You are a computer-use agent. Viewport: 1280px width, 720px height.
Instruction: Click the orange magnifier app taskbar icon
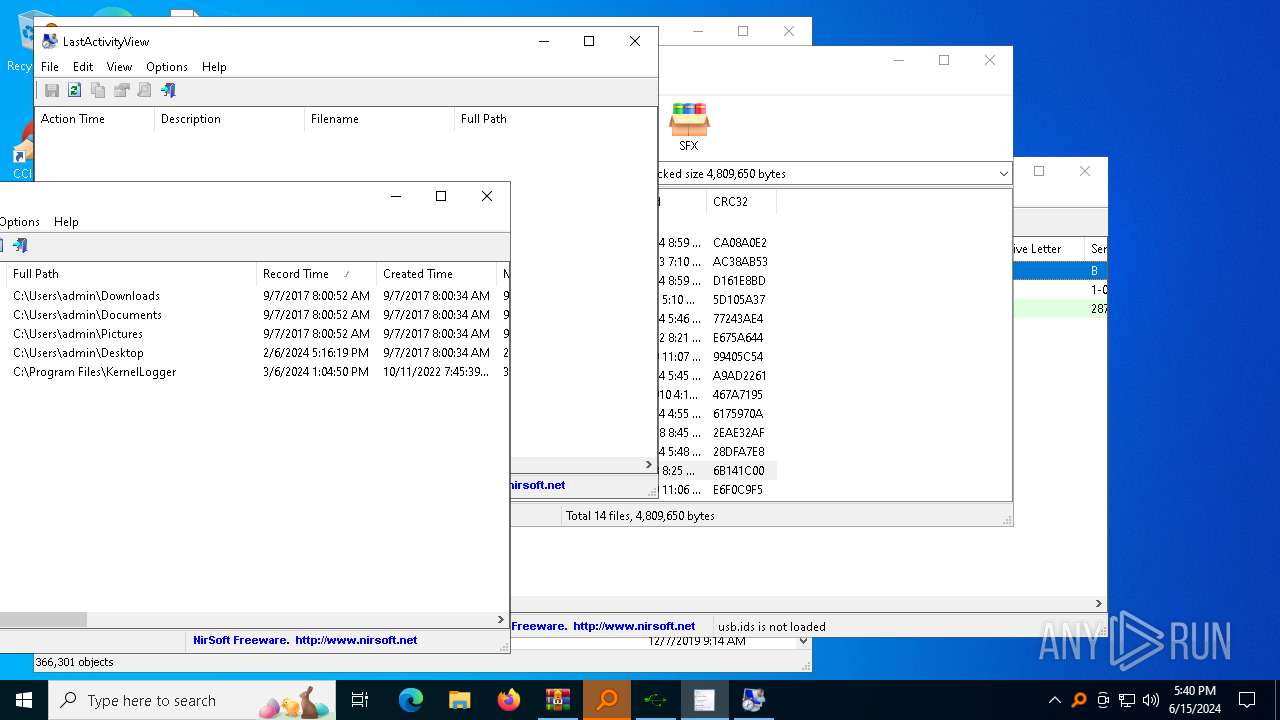click(x=607, y=700)
